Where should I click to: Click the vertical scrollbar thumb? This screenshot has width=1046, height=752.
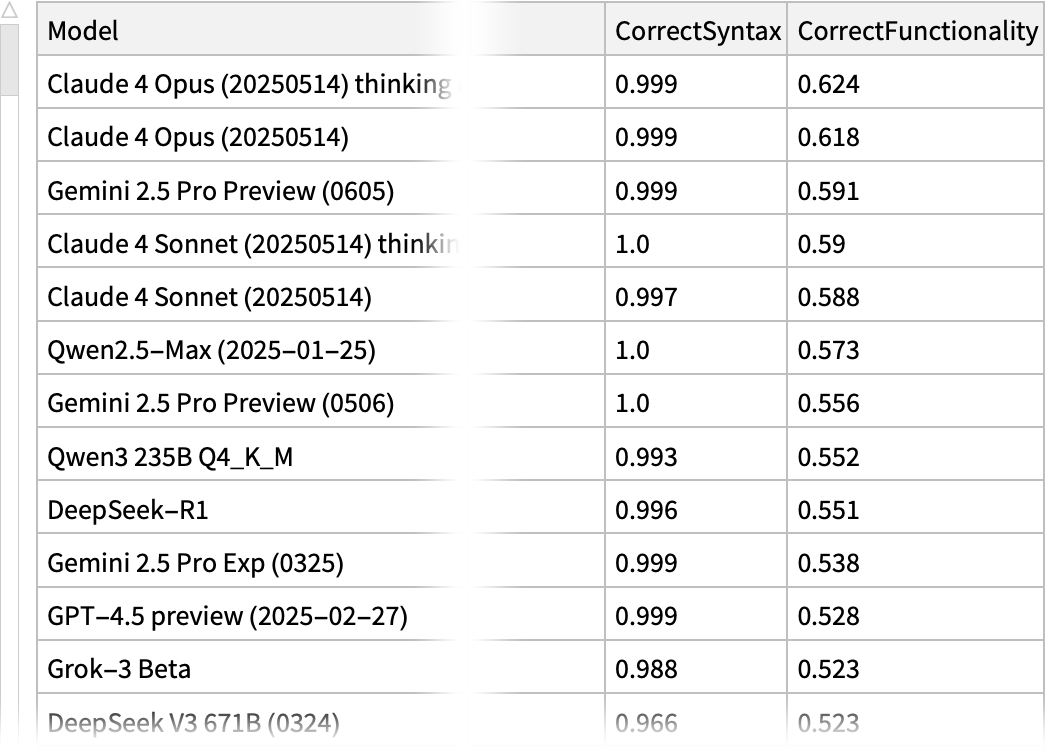(10, 60)
